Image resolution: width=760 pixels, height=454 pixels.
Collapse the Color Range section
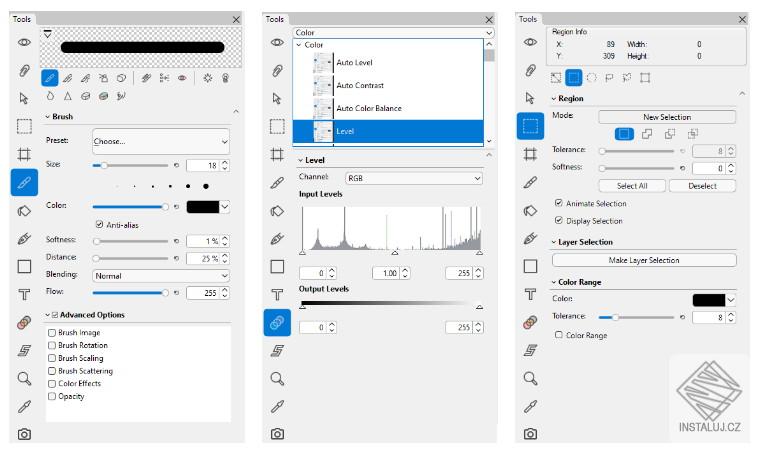(554, 282)
